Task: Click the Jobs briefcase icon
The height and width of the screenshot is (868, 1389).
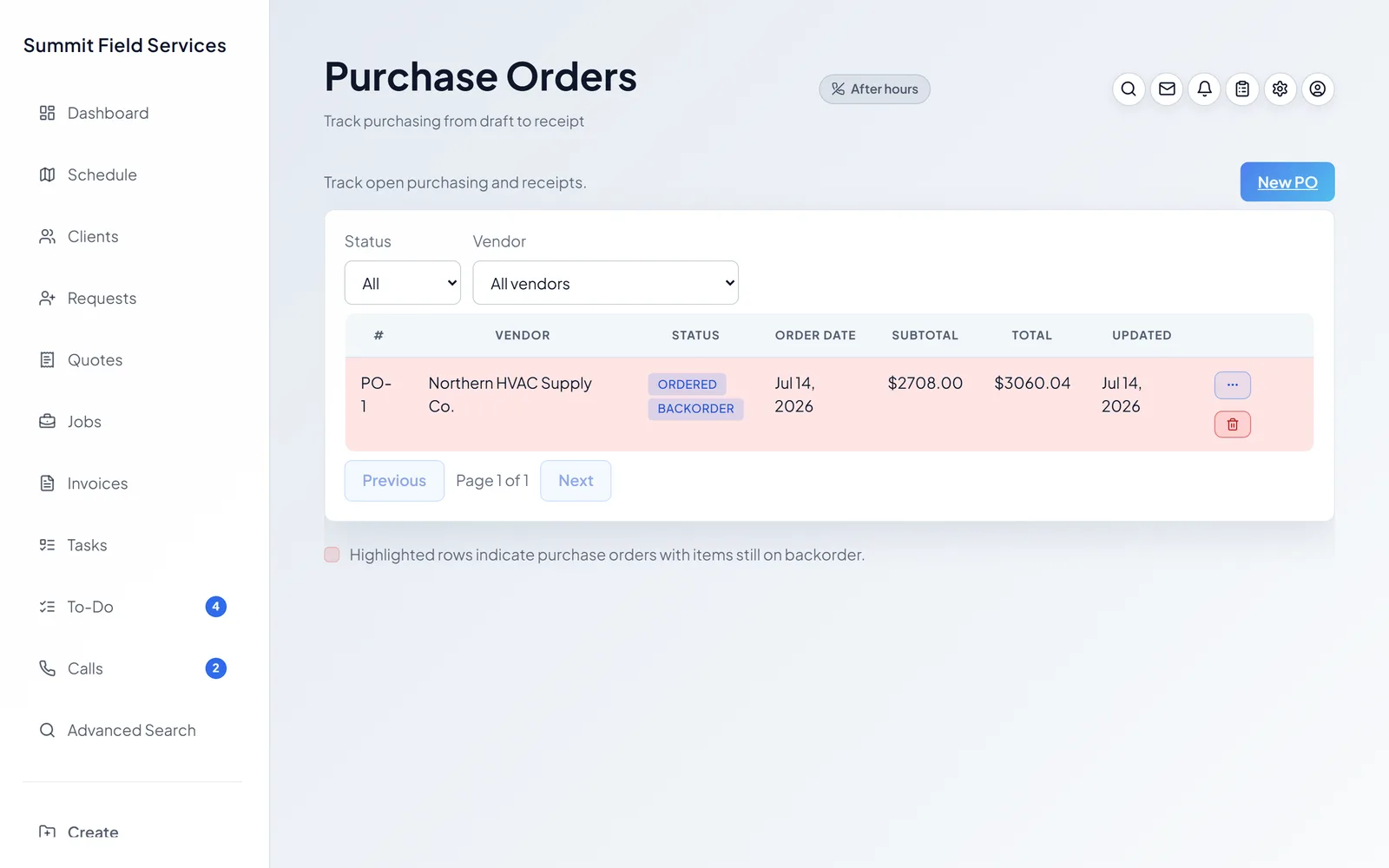Action: [x=47, y=421]
